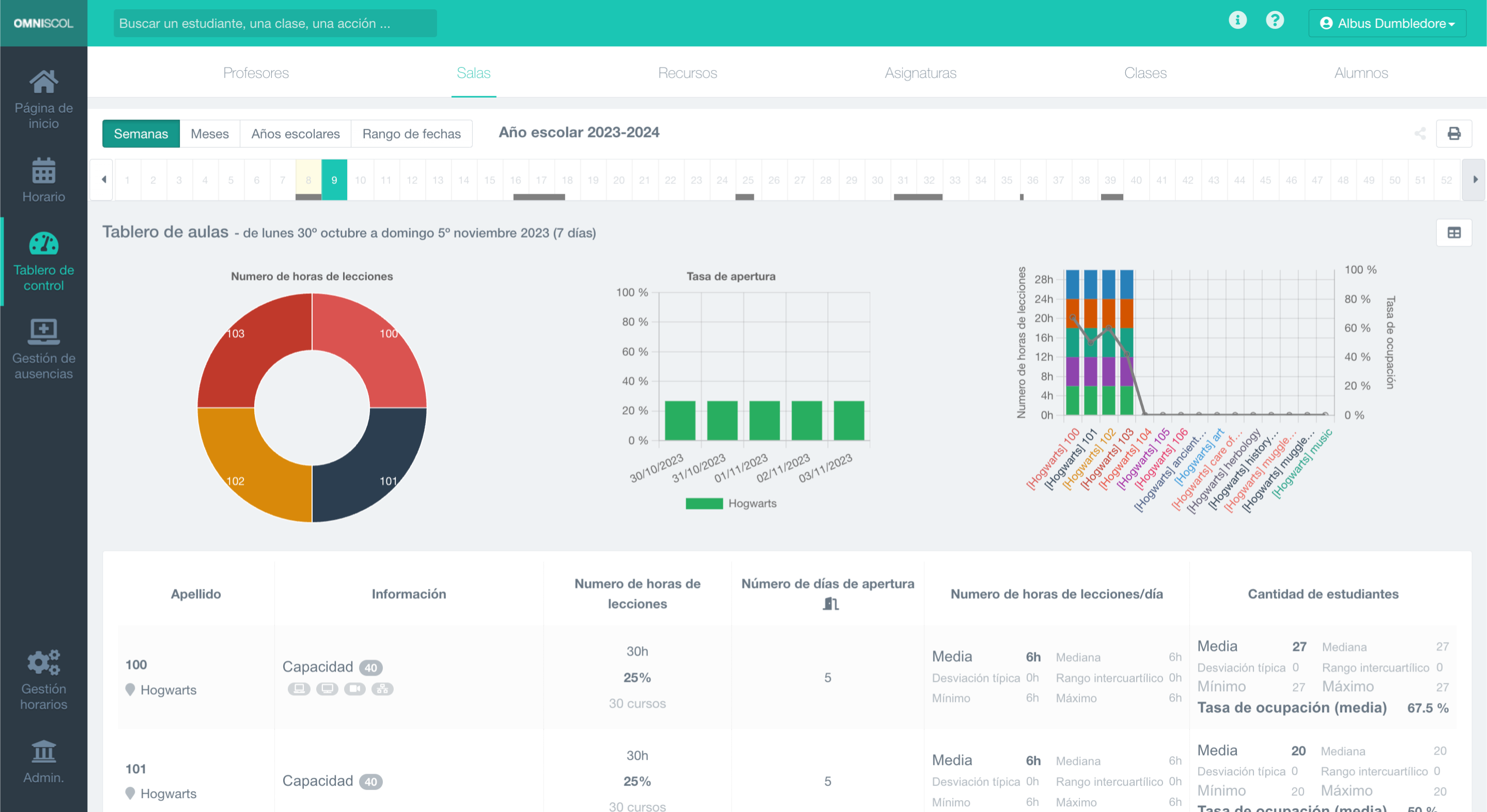Image resolution: width=1487 pixels, height=812 pixels.
Task: Switch to table view layout icon
Action: [x=1453, y=232]
